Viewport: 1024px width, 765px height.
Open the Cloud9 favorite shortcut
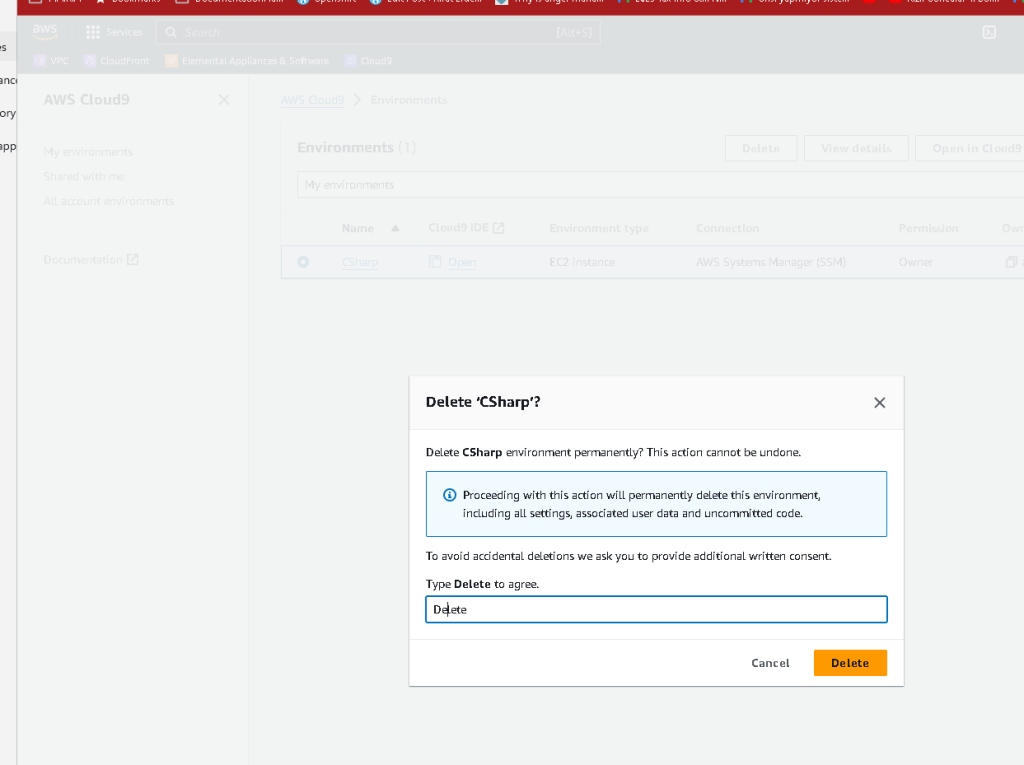[368, 61]
